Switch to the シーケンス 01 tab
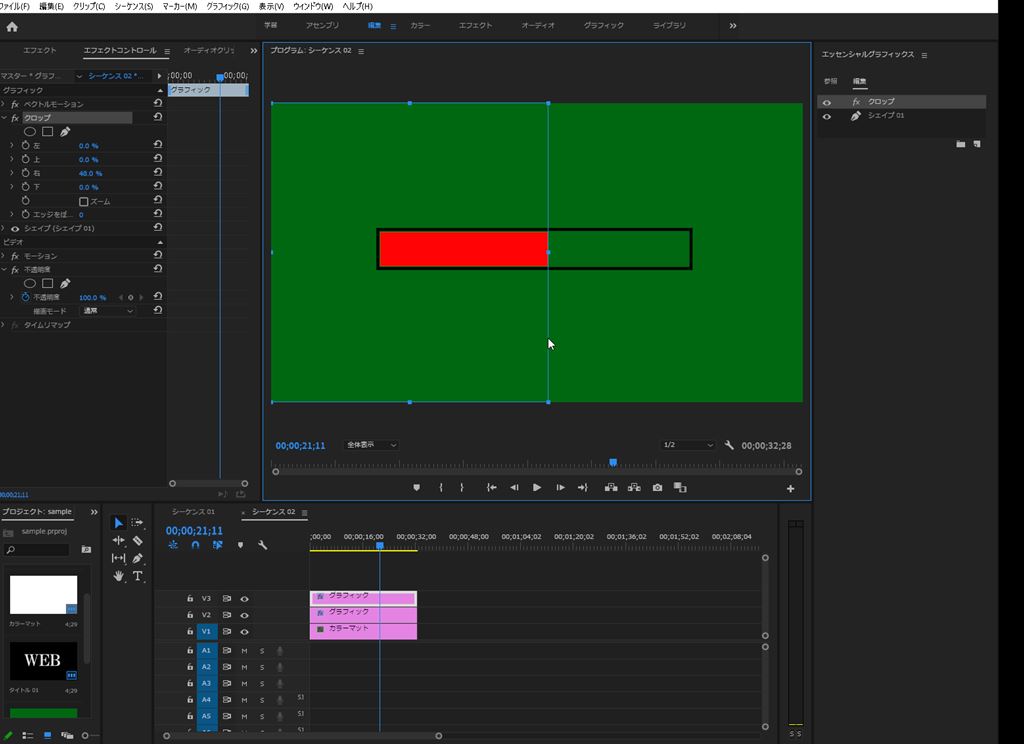Viewport: 1024px width, 744px height. (193, 512)
